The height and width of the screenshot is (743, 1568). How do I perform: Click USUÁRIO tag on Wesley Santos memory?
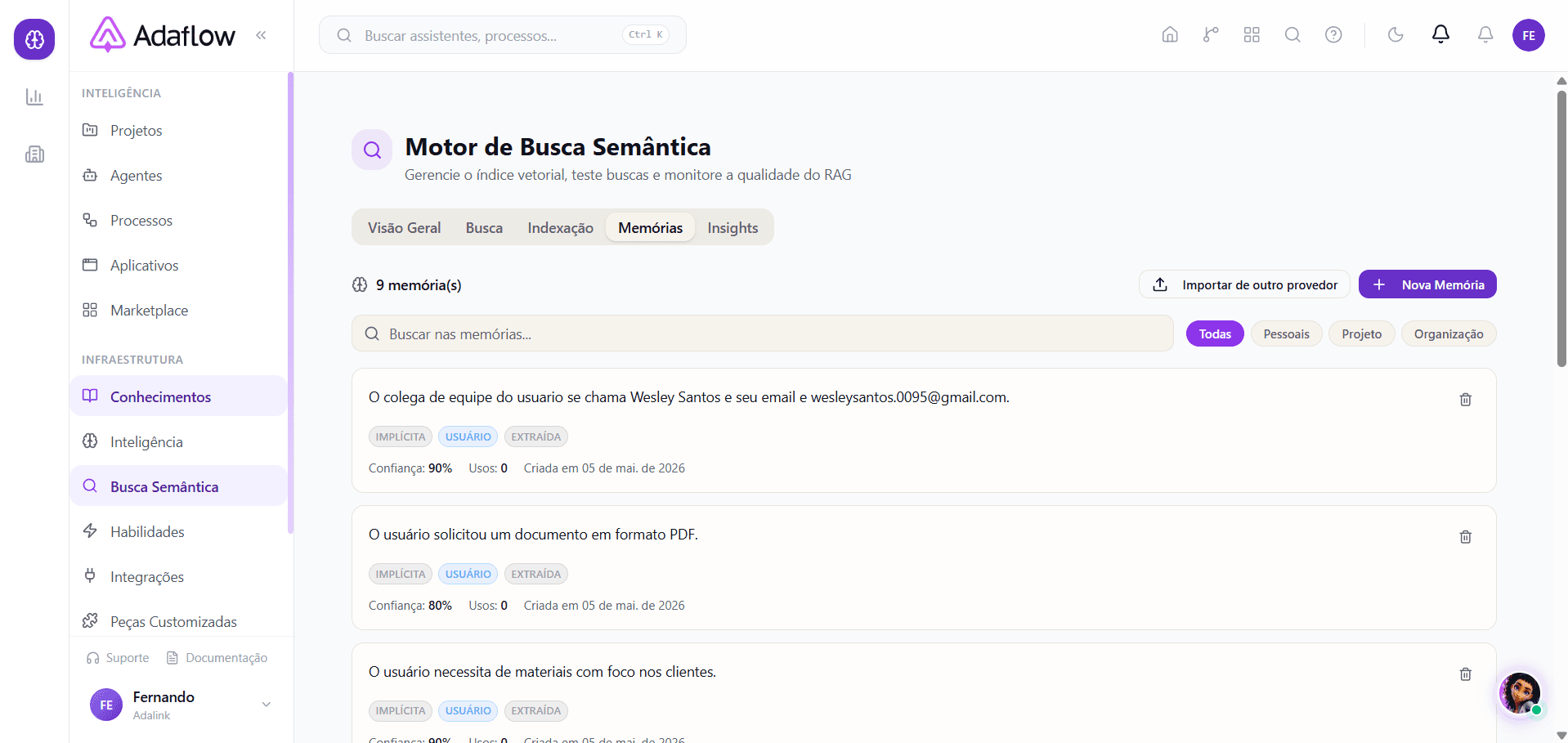(468, 436)
